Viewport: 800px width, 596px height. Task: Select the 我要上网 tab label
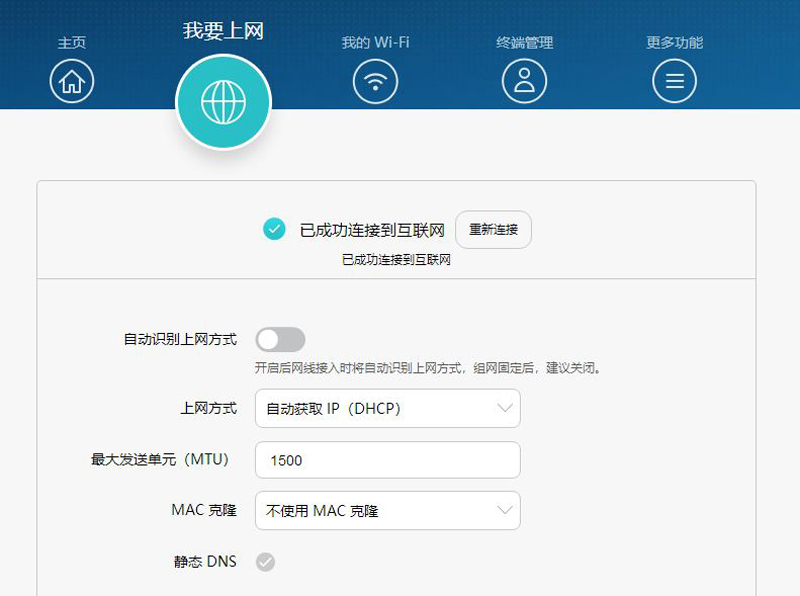[224, 30]
